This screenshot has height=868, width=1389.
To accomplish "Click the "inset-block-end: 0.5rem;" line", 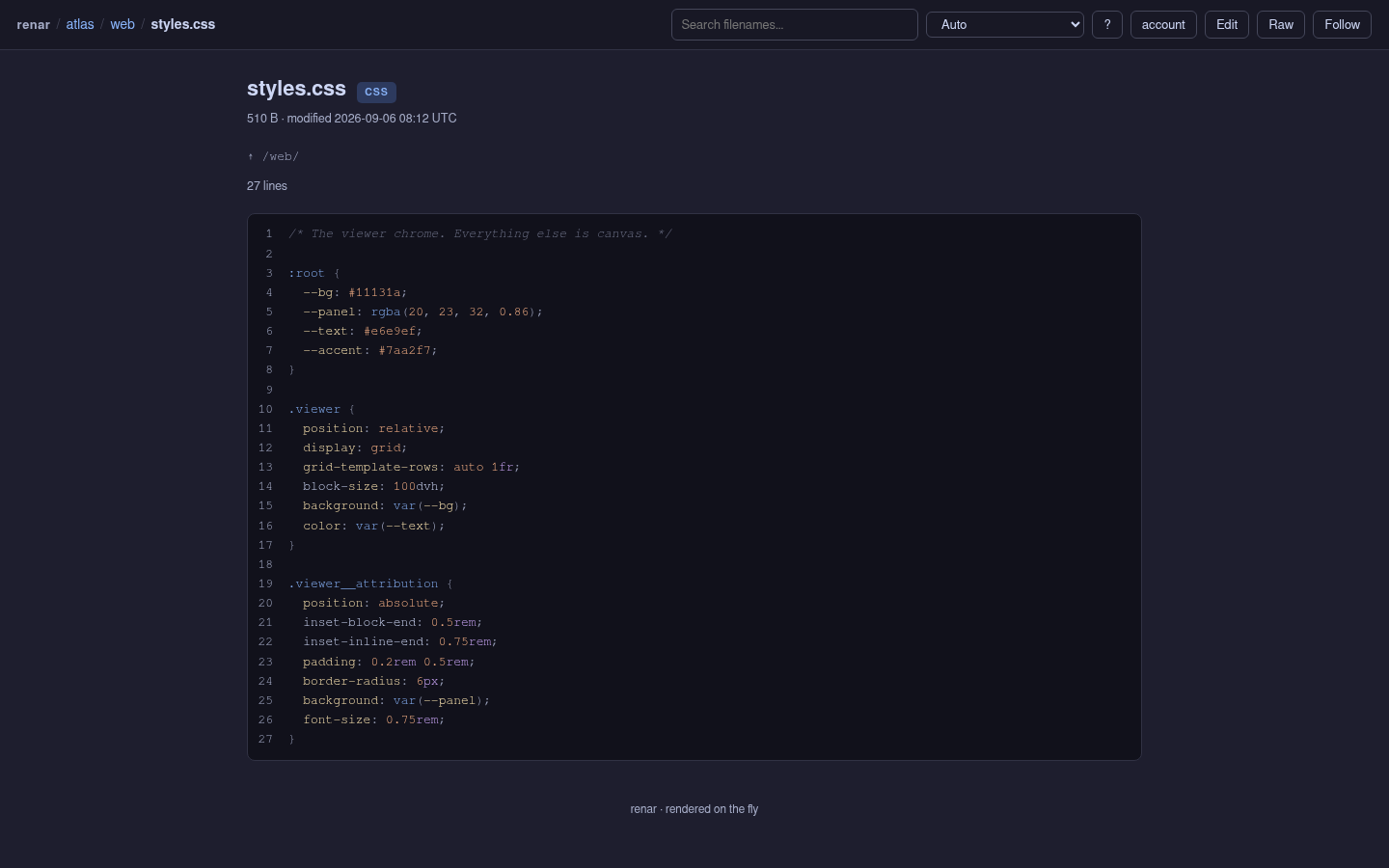I will [393, 622].
